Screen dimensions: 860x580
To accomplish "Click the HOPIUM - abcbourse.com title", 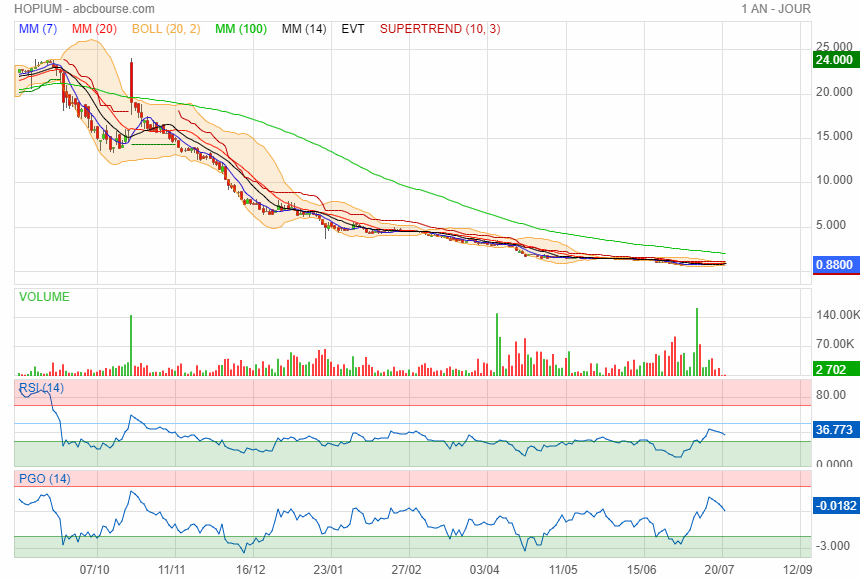I will point(84,9).
